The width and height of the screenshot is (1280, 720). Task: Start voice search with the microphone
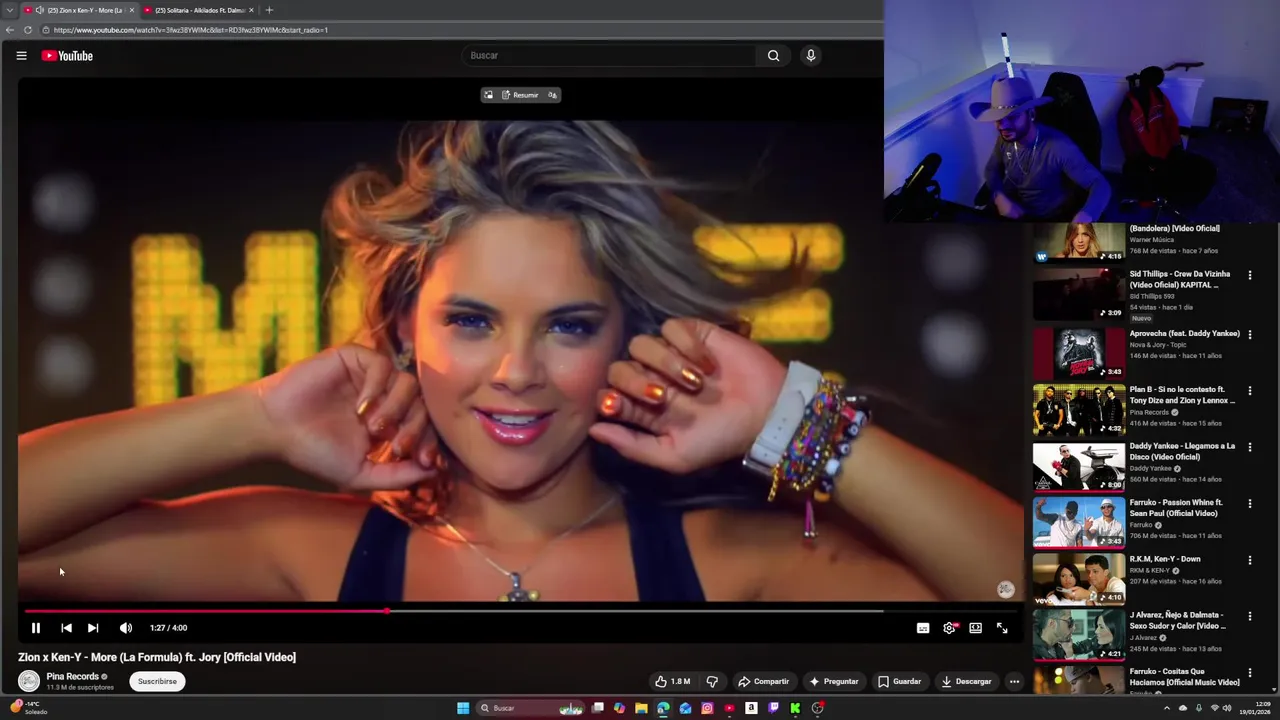811,56
